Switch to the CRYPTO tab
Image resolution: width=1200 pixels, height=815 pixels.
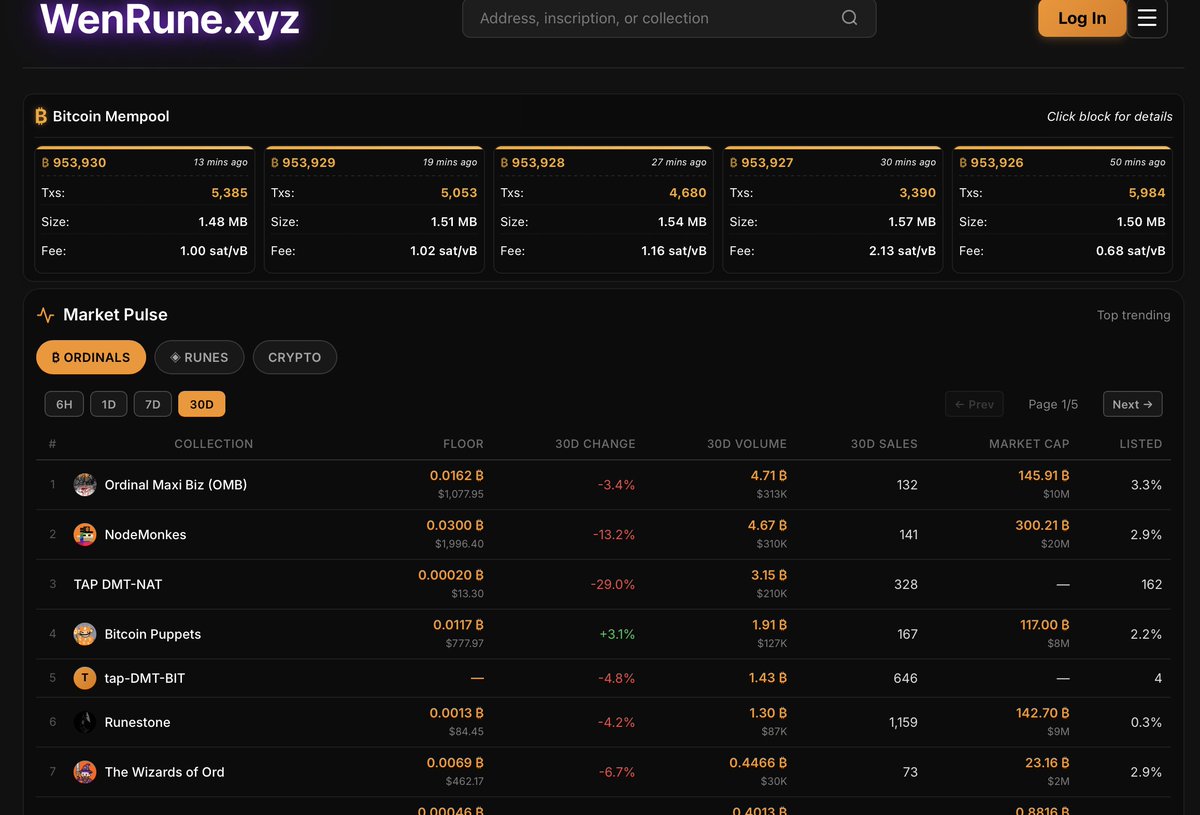[x=295, y=357]
